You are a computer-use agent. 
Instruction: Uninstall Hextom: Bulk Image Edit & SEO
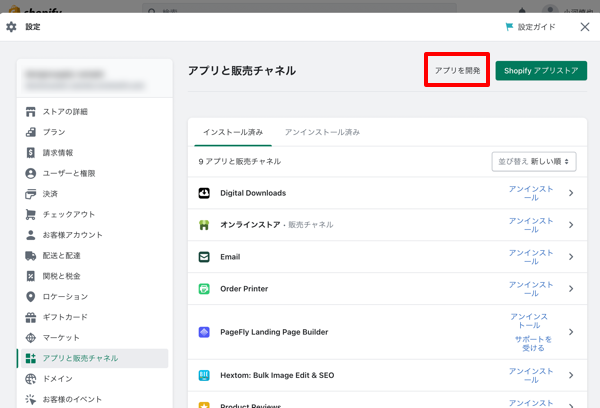pyautogui.click(x=531, y=375)
